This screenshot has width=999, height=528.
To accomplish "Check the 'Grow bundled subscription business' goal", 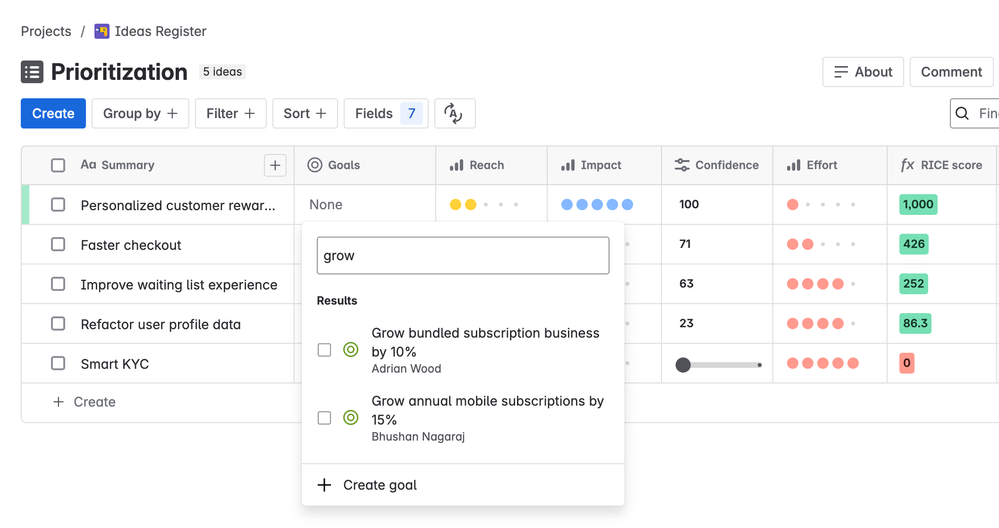I will click(324, 350).
